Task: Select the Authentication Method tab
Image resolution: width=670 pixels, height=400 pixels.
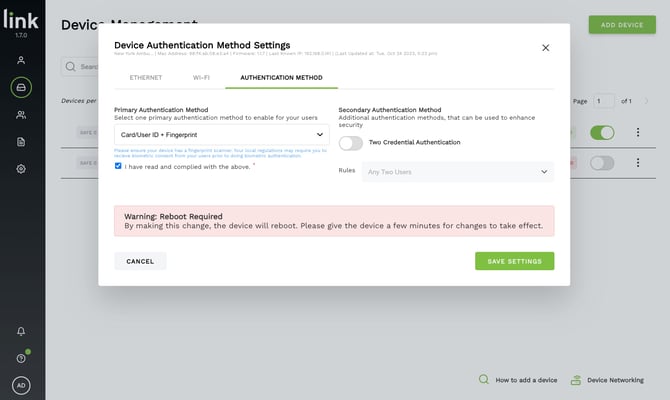Action: coord(281,78)
